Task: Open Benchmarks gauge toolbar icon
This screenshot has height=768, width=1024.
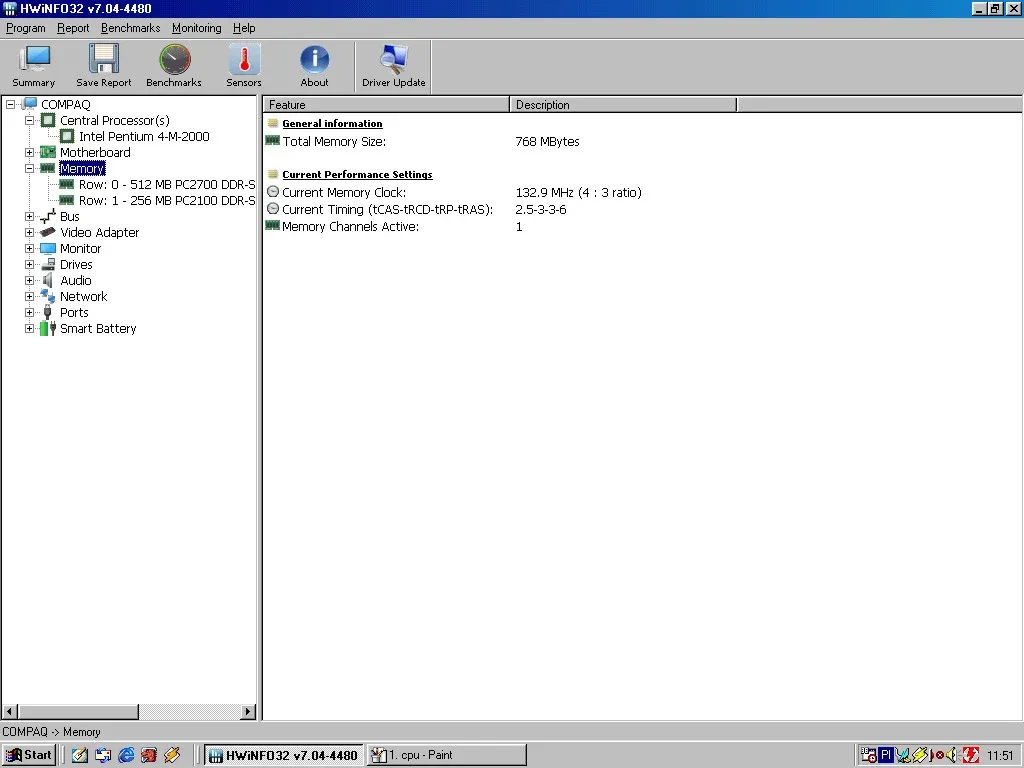Action: pos(174,59)
